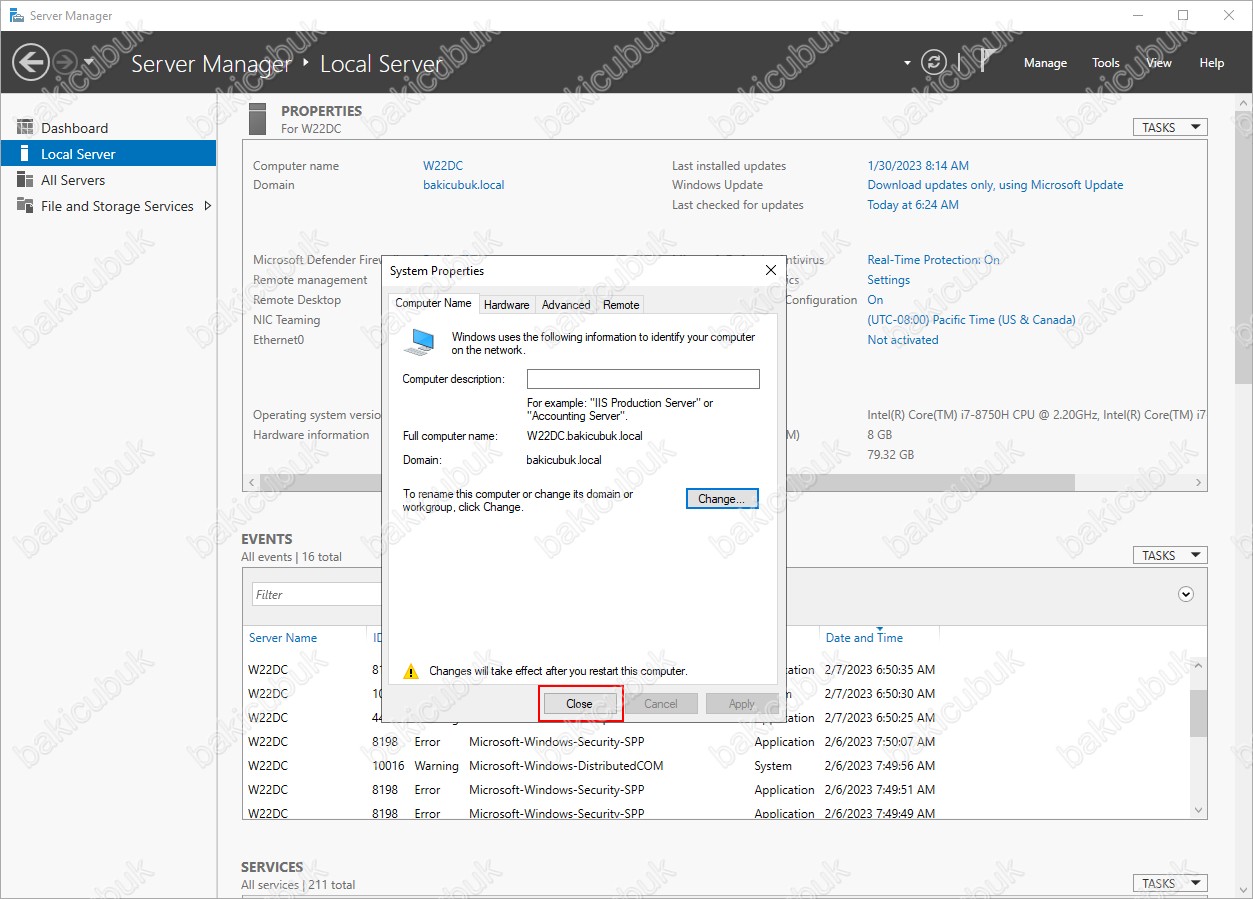This screenshot has height=899, width=1253.
Task: Select Local Server in the sidebar
Action: tap(108, 154)
